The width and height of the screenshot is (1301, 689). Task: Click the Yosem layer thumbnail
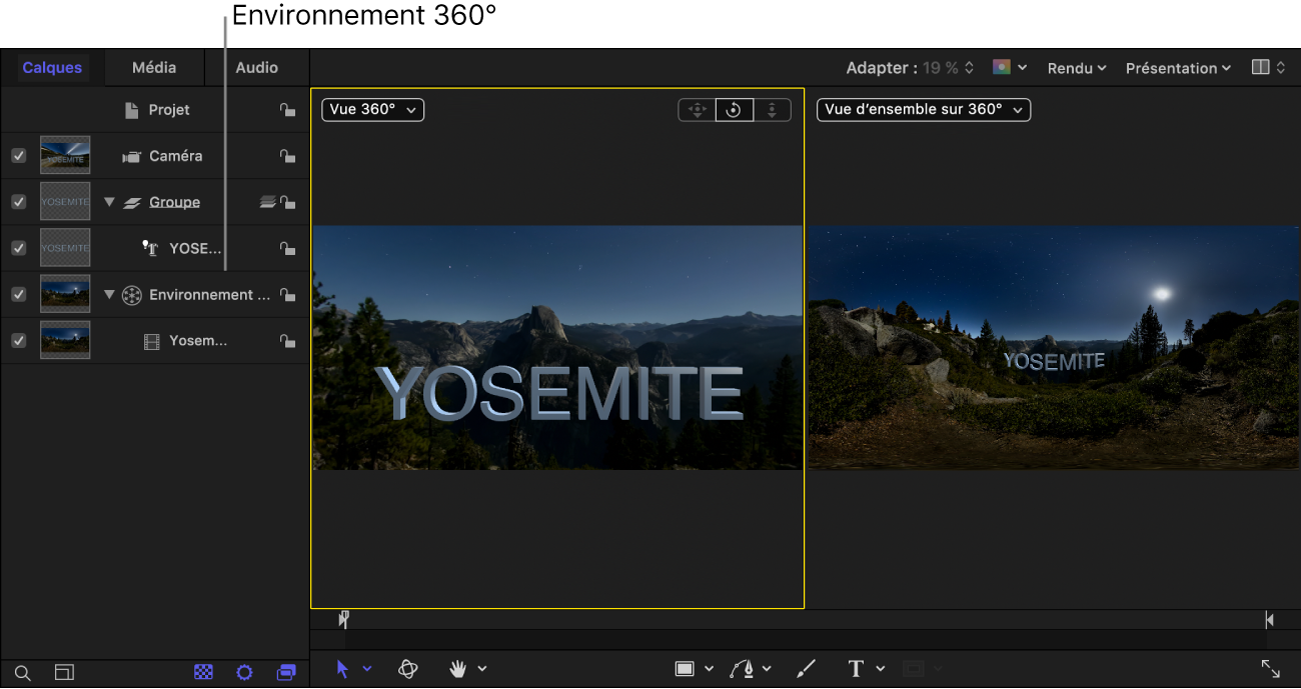64,340
